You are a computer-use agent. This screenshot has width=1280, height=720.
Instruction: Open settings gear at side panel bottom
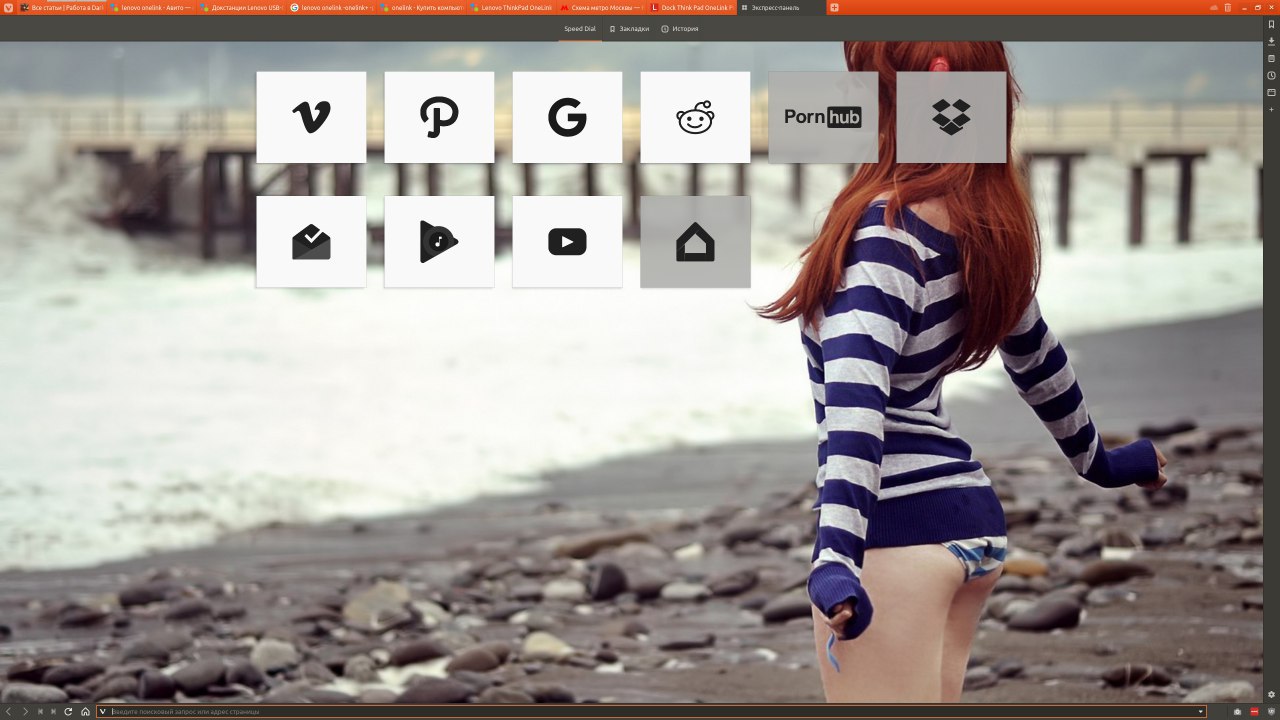pyautogui.click(x=1271, y=694)
